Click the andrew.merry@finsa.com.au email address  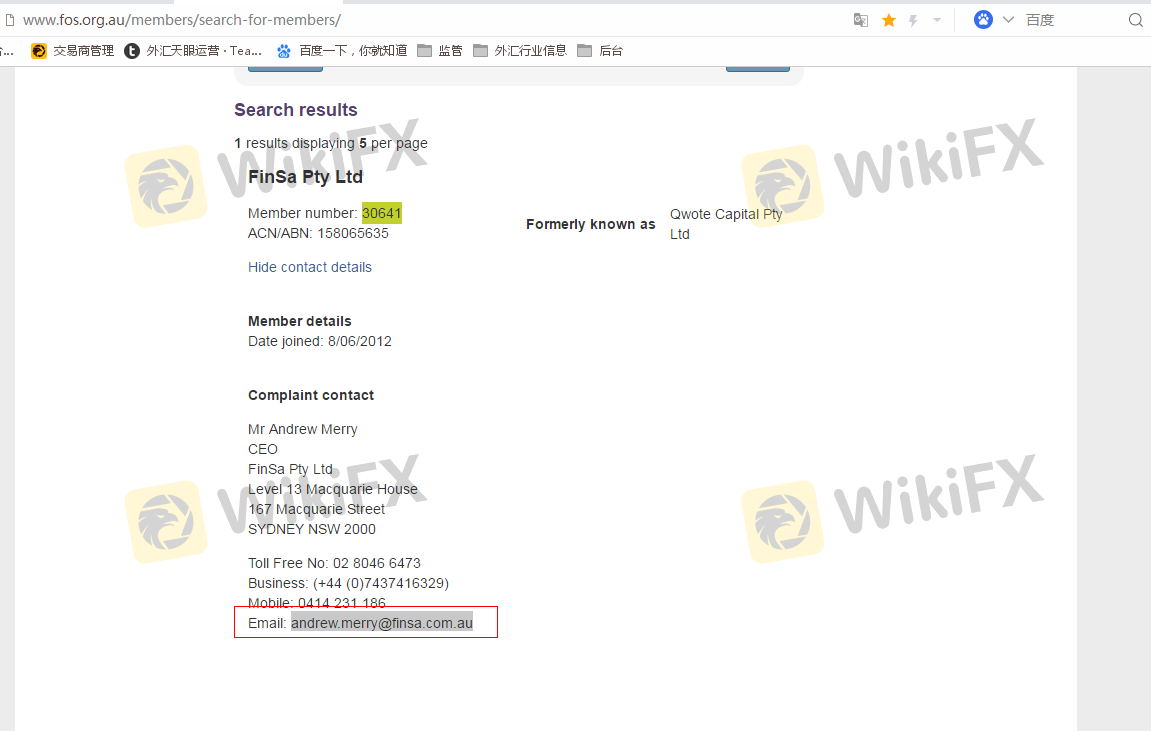(381, 623)
